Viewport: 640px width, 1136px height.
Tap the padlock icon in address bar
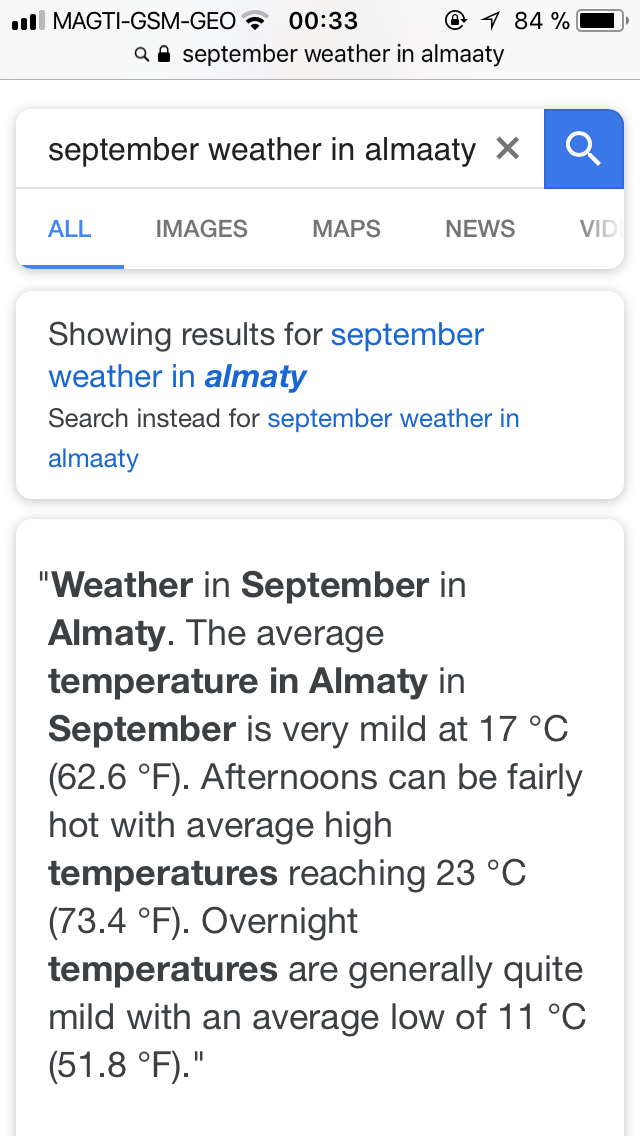tap(166, 54)
